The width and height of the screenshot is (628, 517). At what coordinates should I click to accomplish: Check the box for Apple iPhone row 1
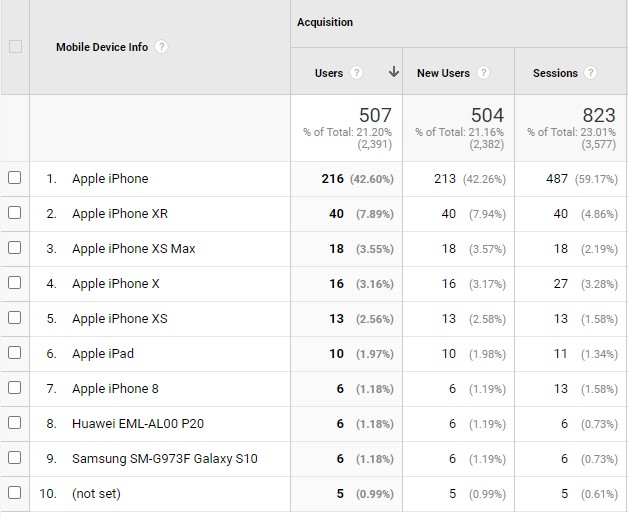15,177
